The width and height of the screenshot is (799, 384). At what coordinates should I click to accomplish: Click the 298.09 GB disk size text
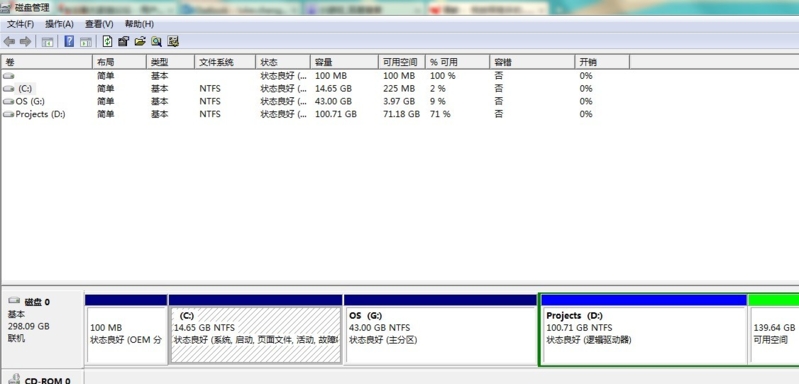[29, 326]
